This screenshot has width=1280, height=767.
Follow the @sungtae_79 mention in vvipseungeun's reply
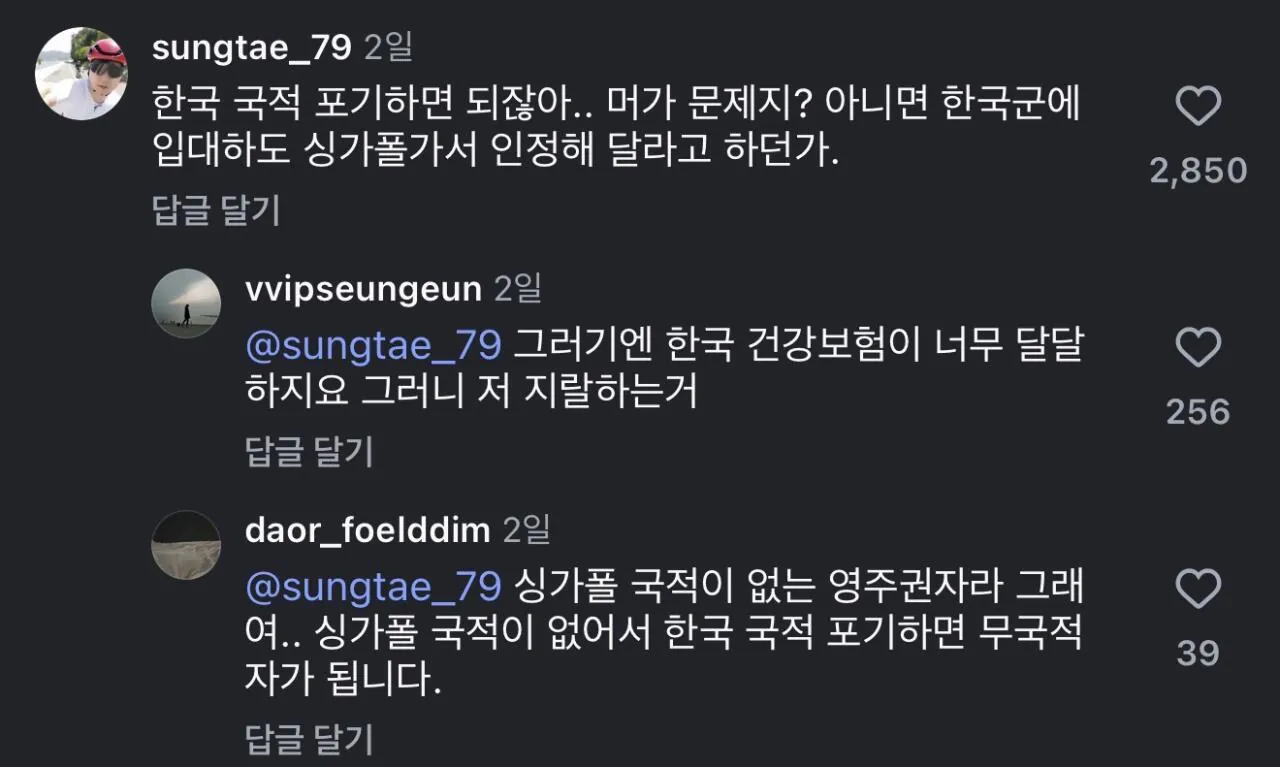[373, 345]
